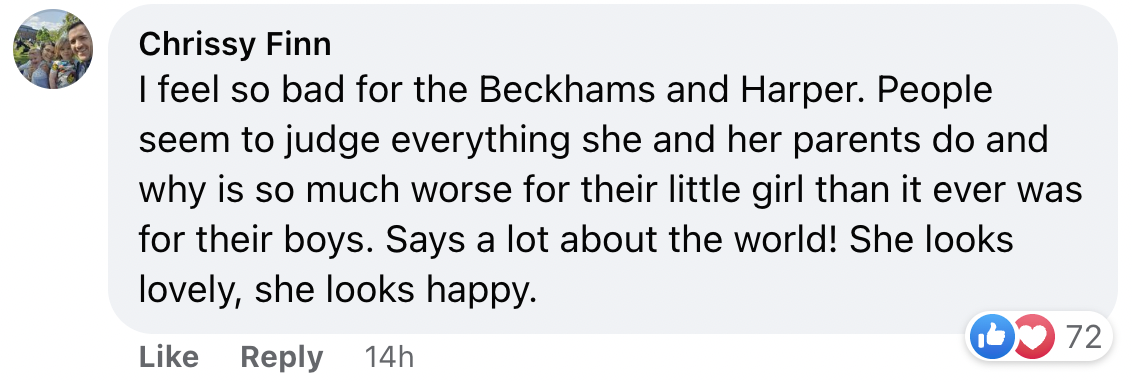The width and height of the screenshot is (1132, 382).
Task: Like Chrissy Finn's comment
Action: pos(168,357)
